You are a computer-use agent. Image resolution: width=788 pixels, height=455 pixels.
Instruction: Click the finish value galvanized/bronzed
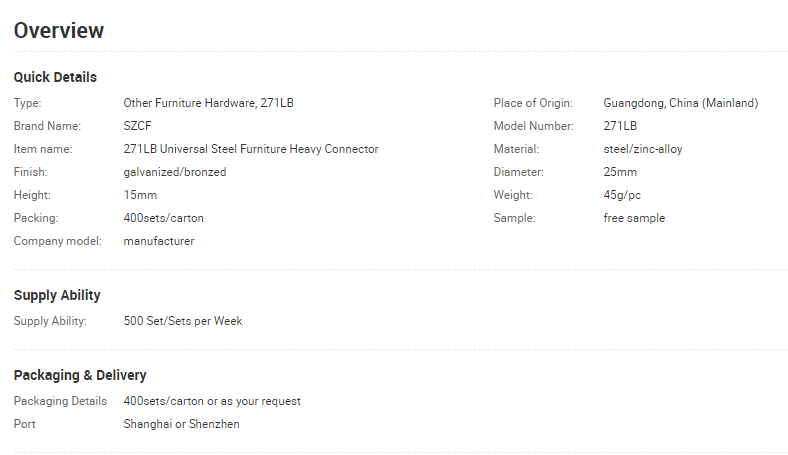(x=175, y=172)
